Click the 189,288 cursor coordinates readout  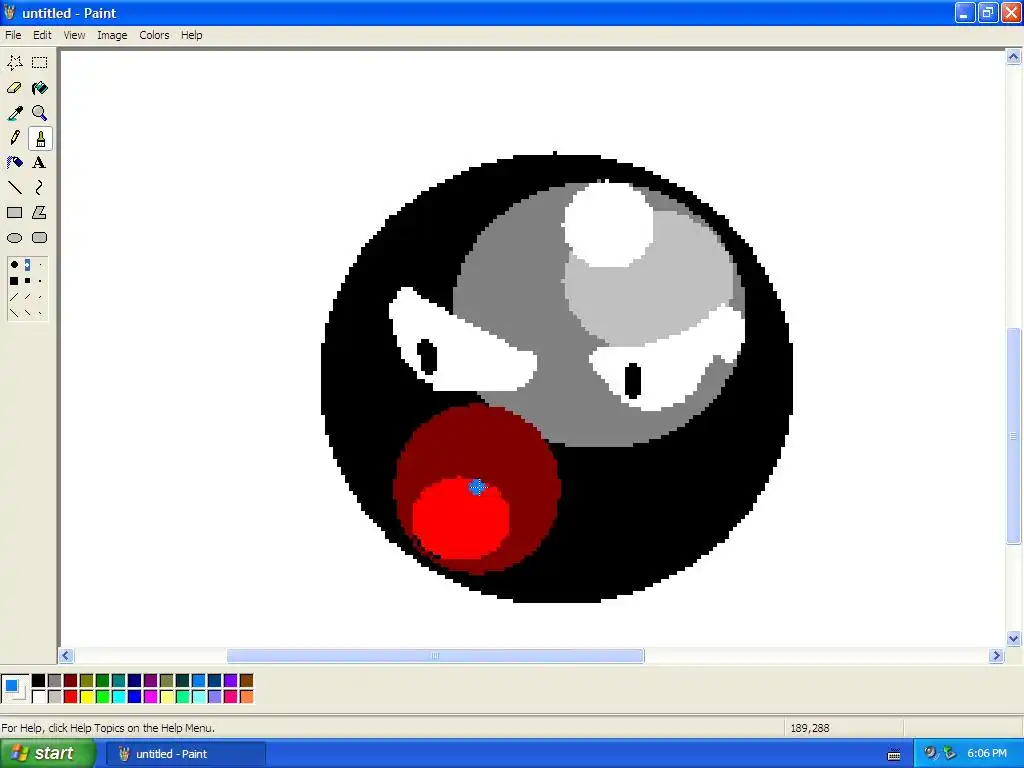[x=810, y=728]
